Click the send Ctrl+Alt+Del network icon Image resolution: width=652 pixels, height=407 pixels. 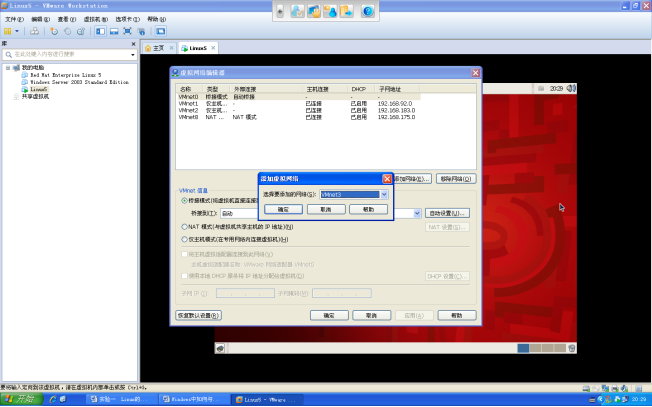(x=35, y=31)
